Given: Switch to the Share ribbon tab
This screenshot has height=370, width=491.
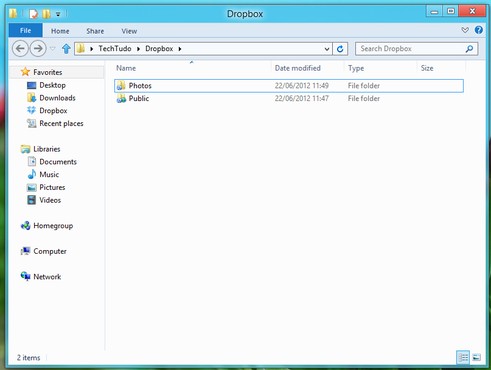Looking at the screenshot, I should point(95,31).
